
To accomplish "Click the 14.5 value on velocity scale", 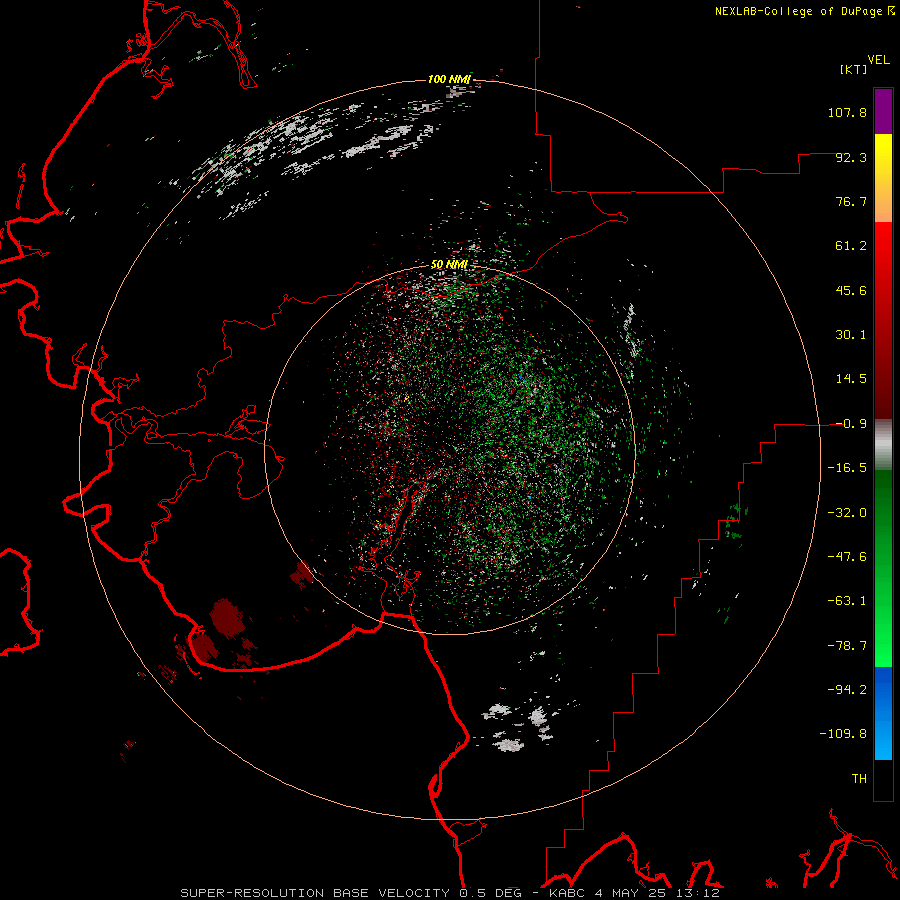I will 851,379.
